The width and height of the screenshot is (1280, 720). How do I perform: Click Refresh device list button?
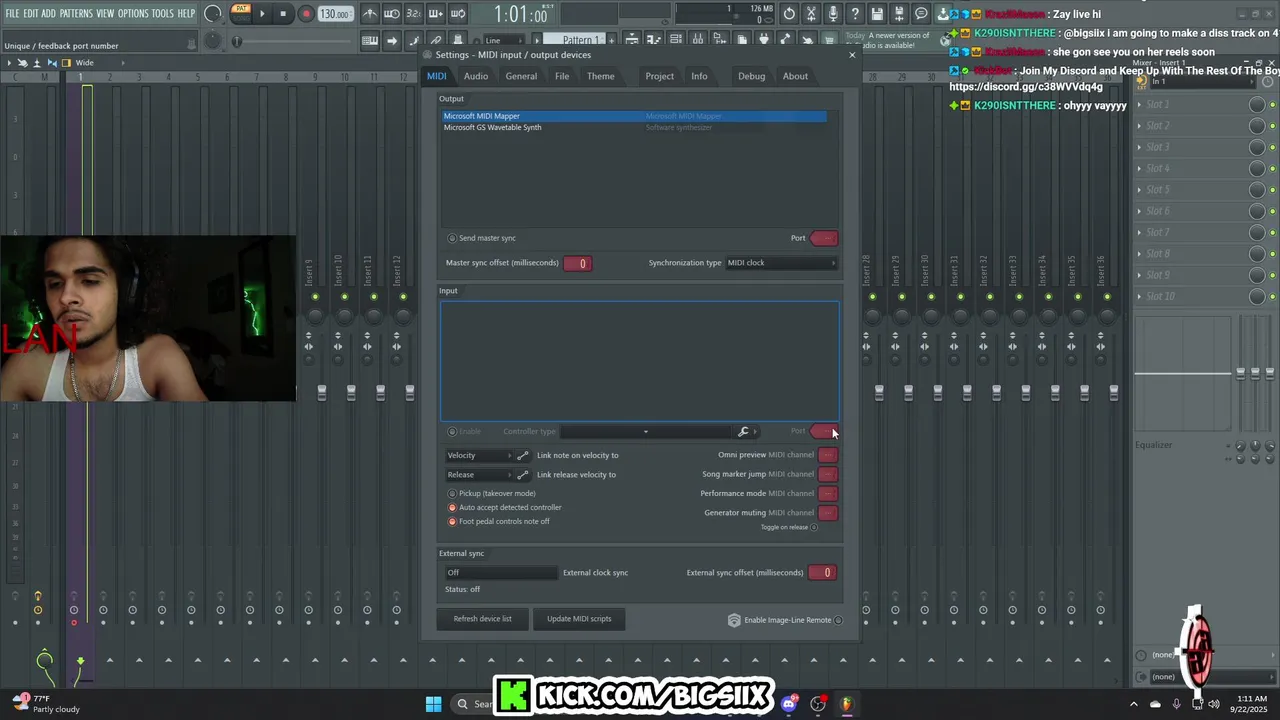[482, 619]
